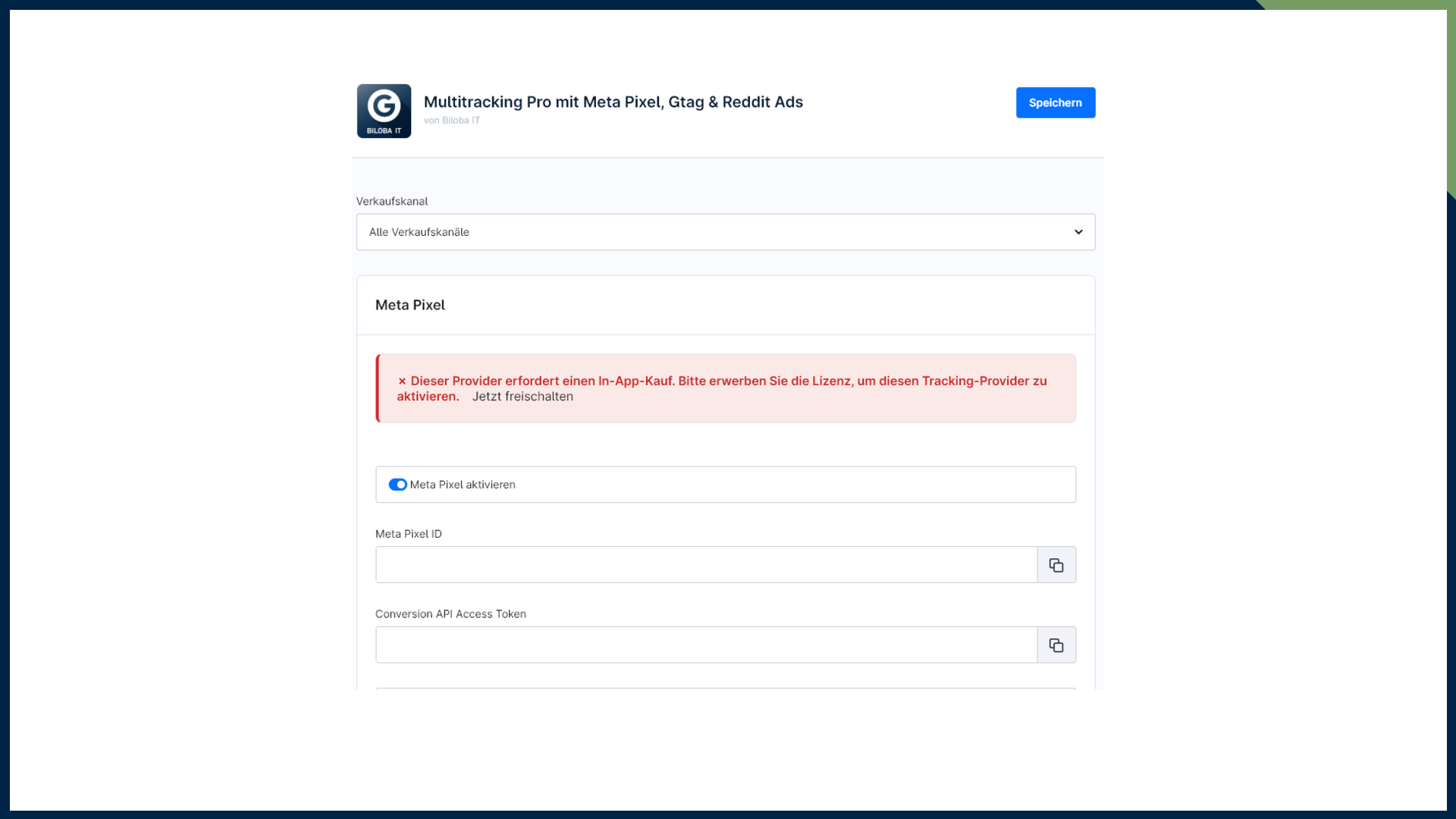Click the Verkaufskanal field label
This screenshot has height=819, width=1456.
coord(392,201)
